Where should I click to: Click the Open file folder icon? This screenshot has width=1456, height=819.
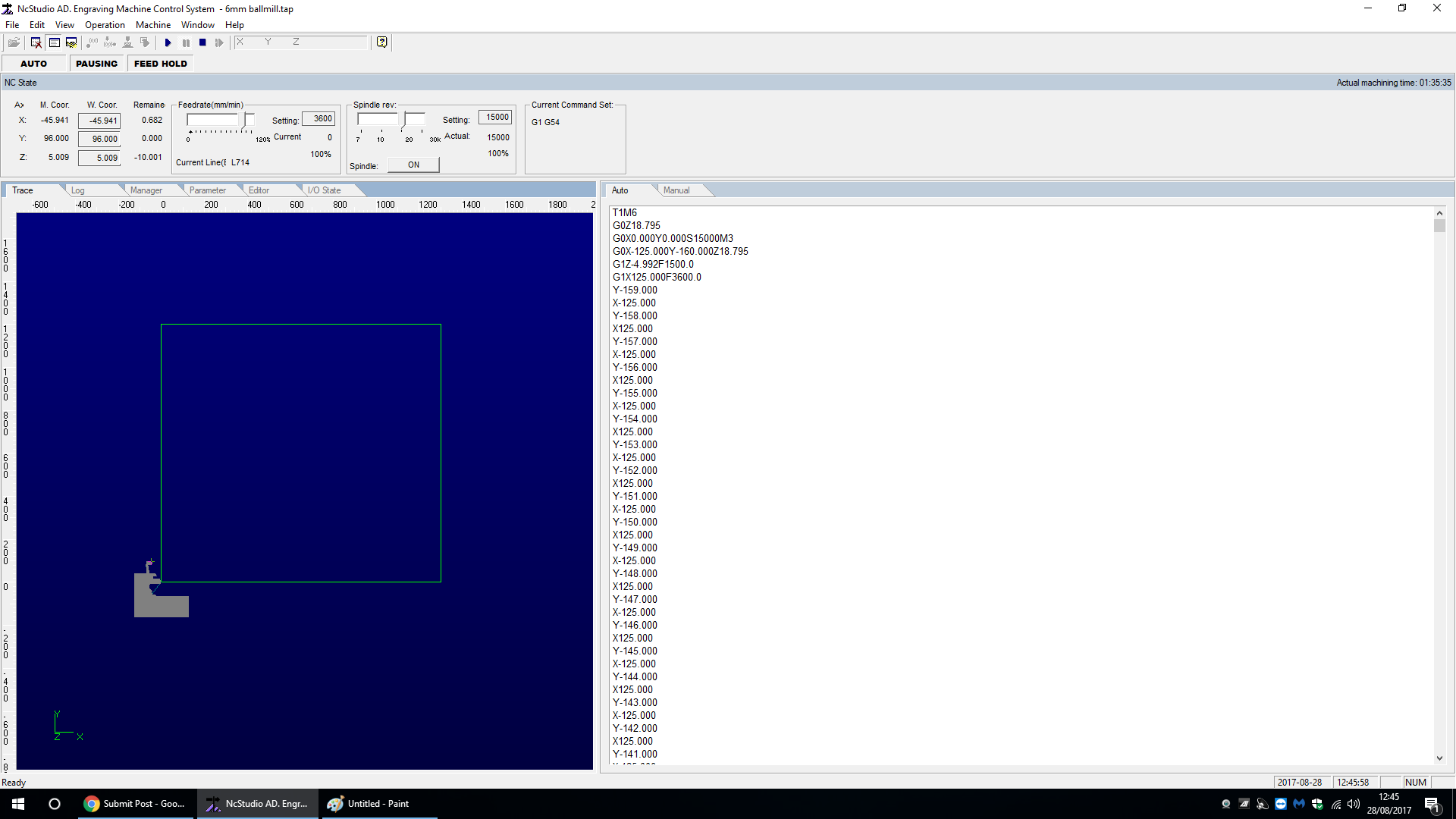(x=14, y=42)
